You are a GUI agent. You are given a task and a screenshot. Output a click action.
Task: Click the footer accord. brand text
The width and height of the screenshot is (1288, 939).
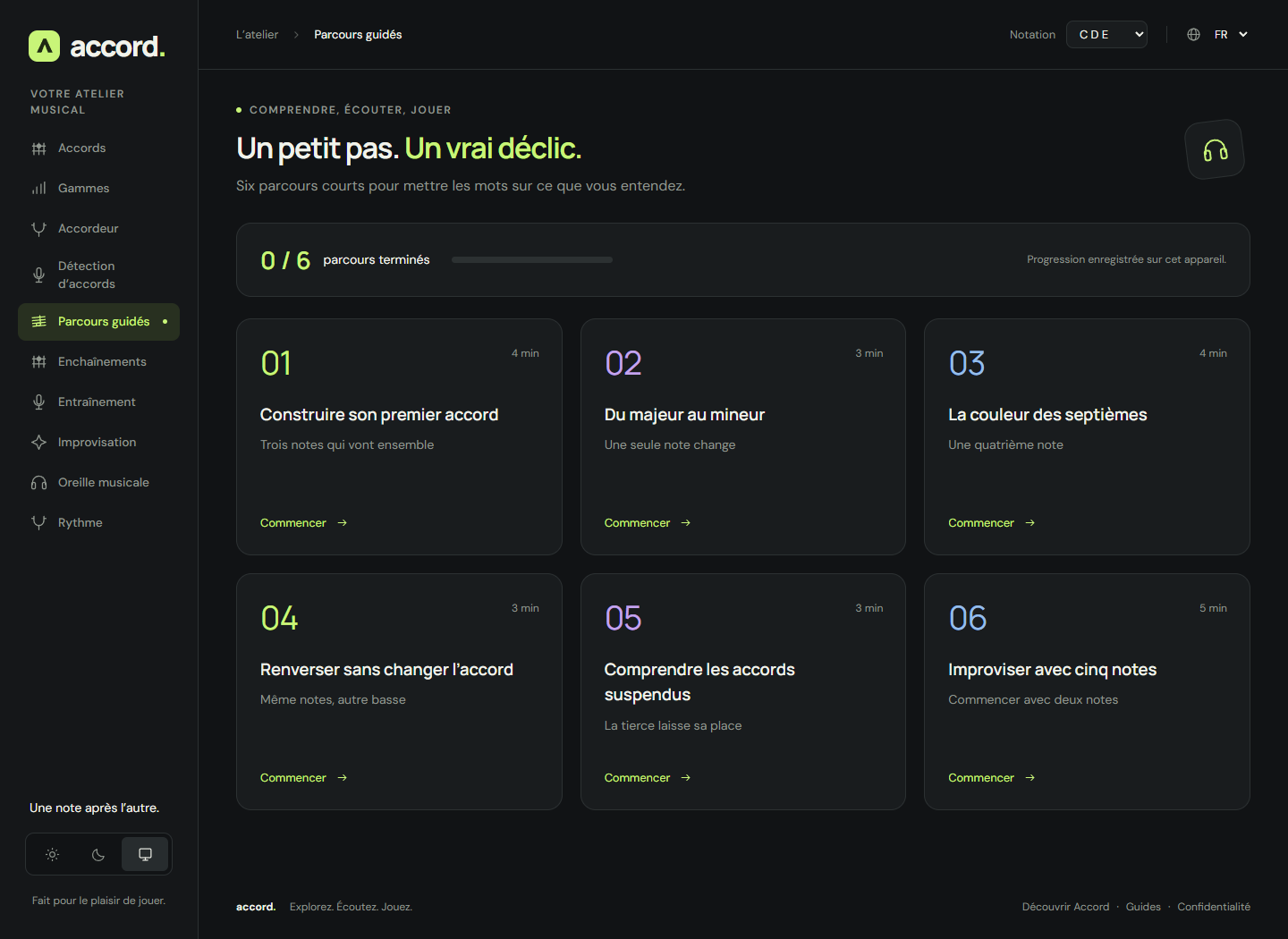point(256,907)
